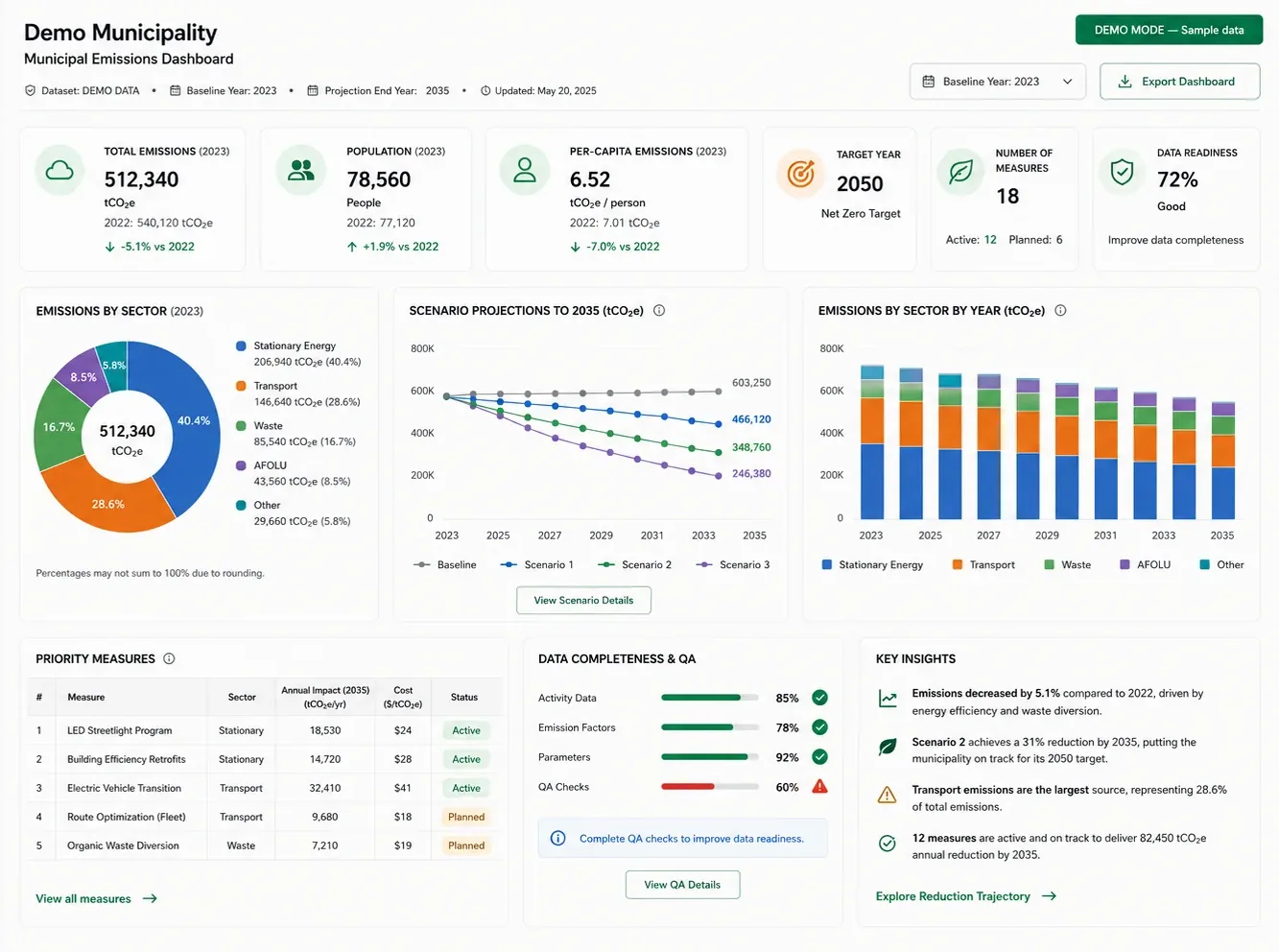This screenshot has width=1279, height=952.
Task: Click the shield icon beside Dataset: DEMO DATA
Action: pyautogui.click(x=30, y=90)
